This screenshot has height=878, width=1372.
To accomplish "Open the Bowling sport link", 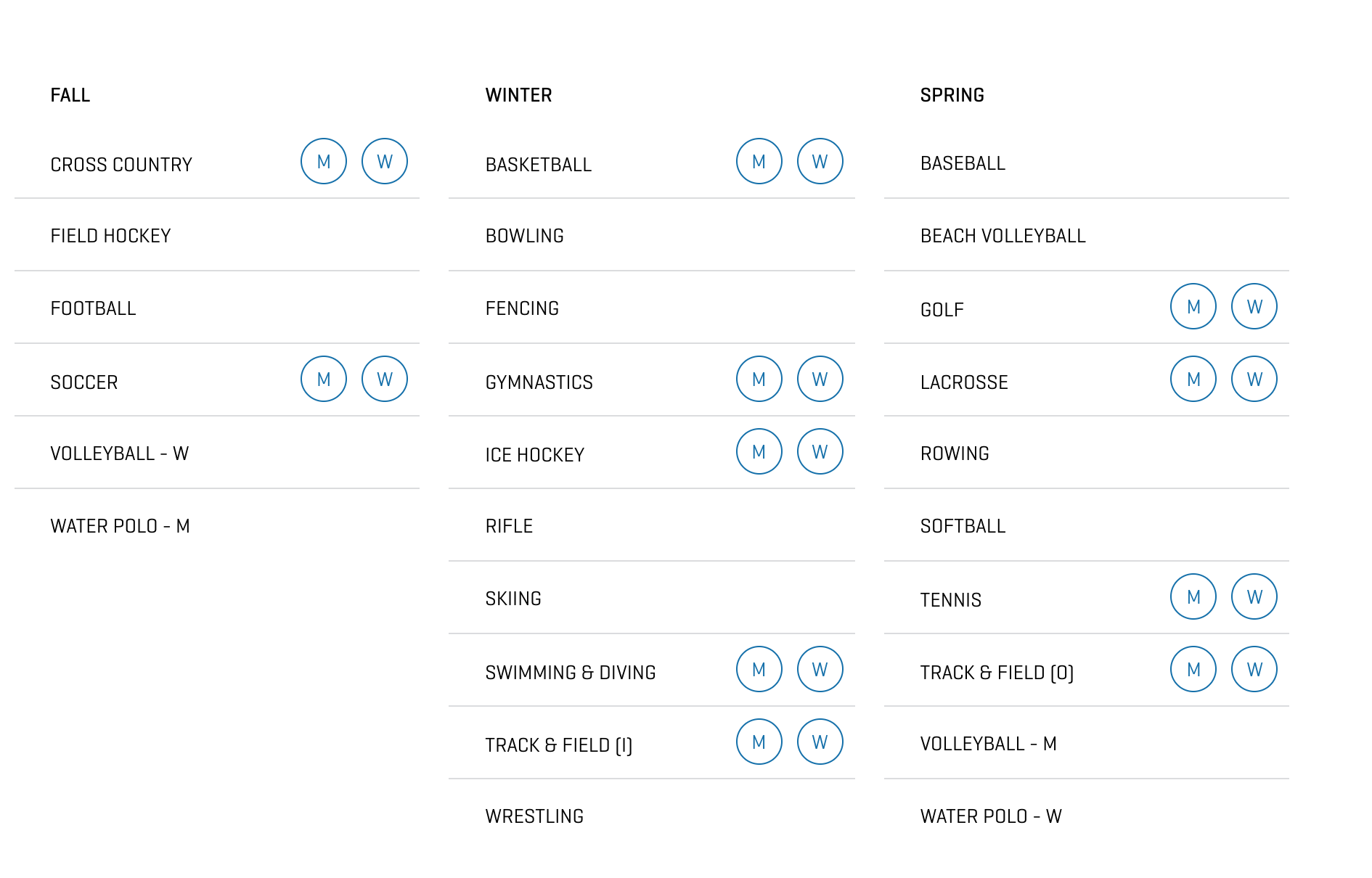I will click(x=525, y=236).
